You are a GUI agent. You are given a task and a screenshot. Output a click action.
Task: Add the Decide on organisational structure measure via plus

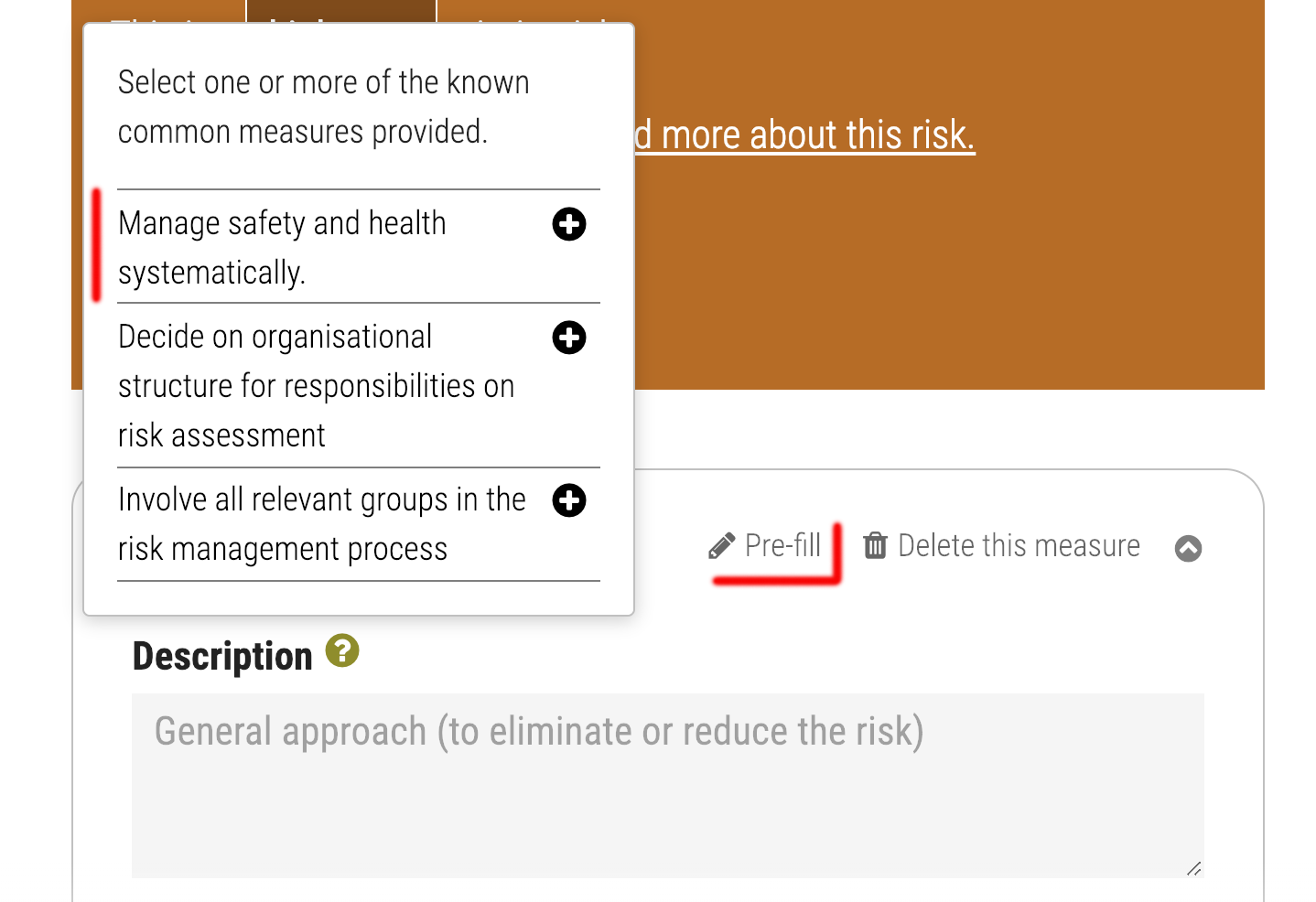coord(569,338)
